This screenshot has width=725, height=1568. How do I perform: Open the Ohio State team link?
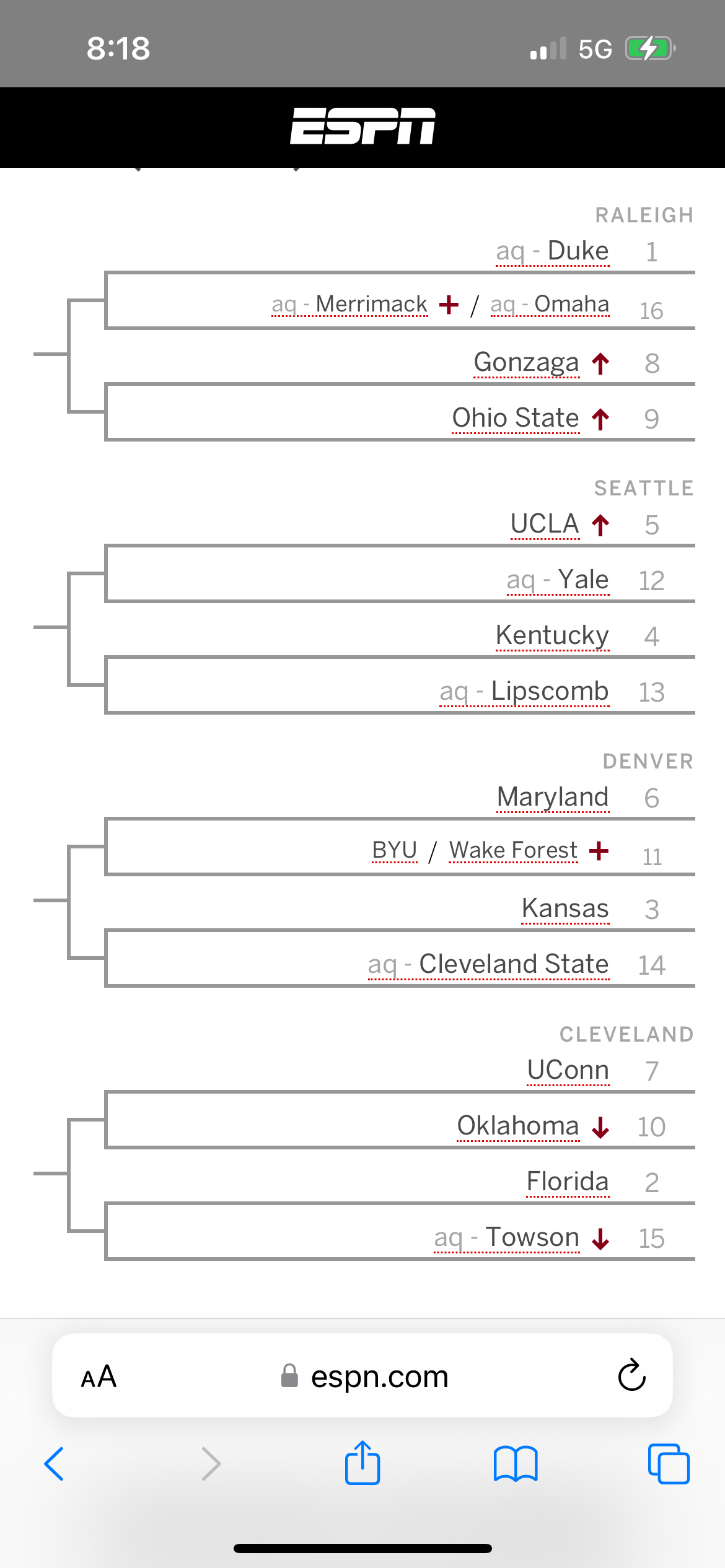tap(516, 418)
